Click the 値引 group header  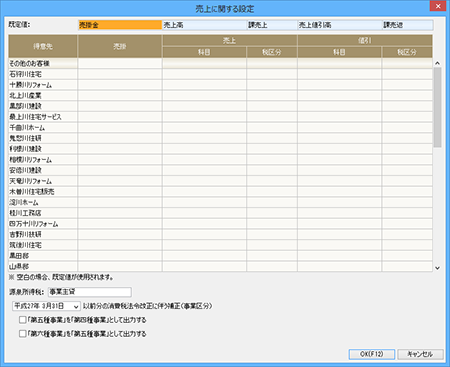pyautogui.click(x=365, y=41)
